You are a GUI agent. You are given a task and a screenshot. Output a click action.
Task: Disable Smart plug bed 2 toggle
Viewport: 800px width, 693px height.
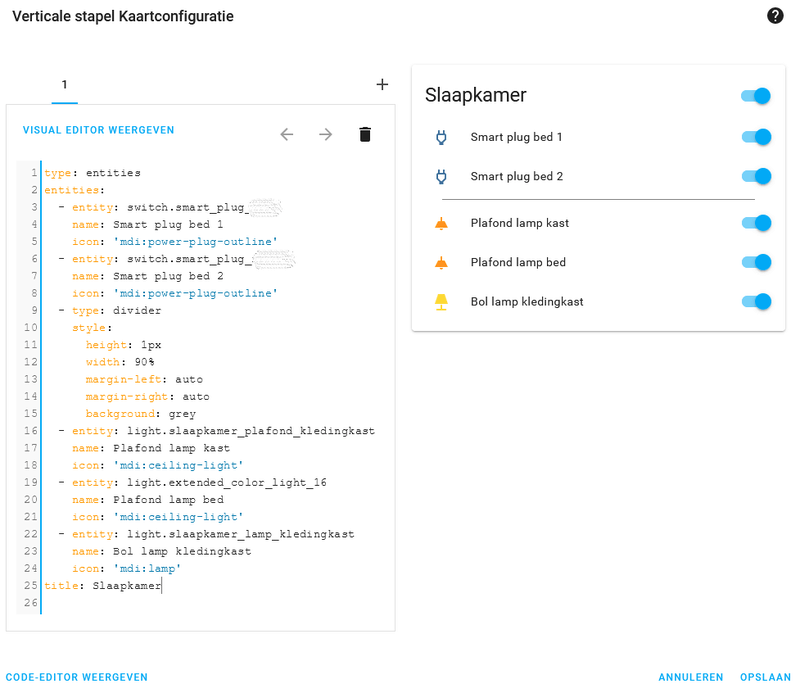tap(756, 177)
